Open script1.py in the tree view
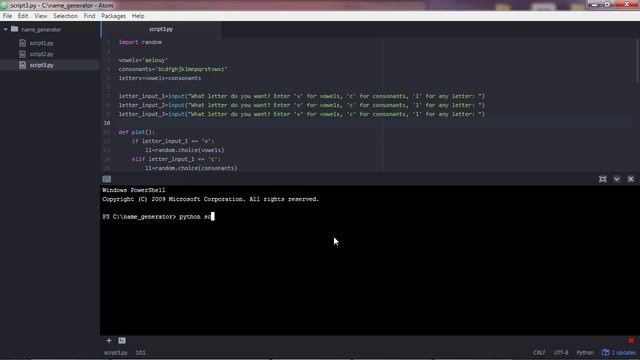This screenshot has height=360, width=640. pyautogui.click(x=41, y=43)
